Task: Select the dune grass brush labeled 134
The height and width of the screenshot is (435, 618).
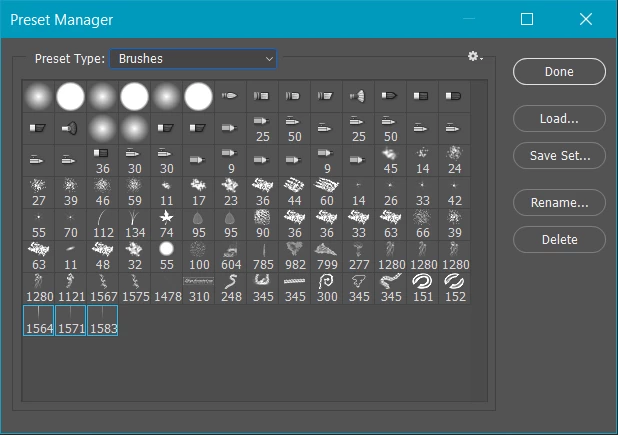Action: tap(134, 225)
